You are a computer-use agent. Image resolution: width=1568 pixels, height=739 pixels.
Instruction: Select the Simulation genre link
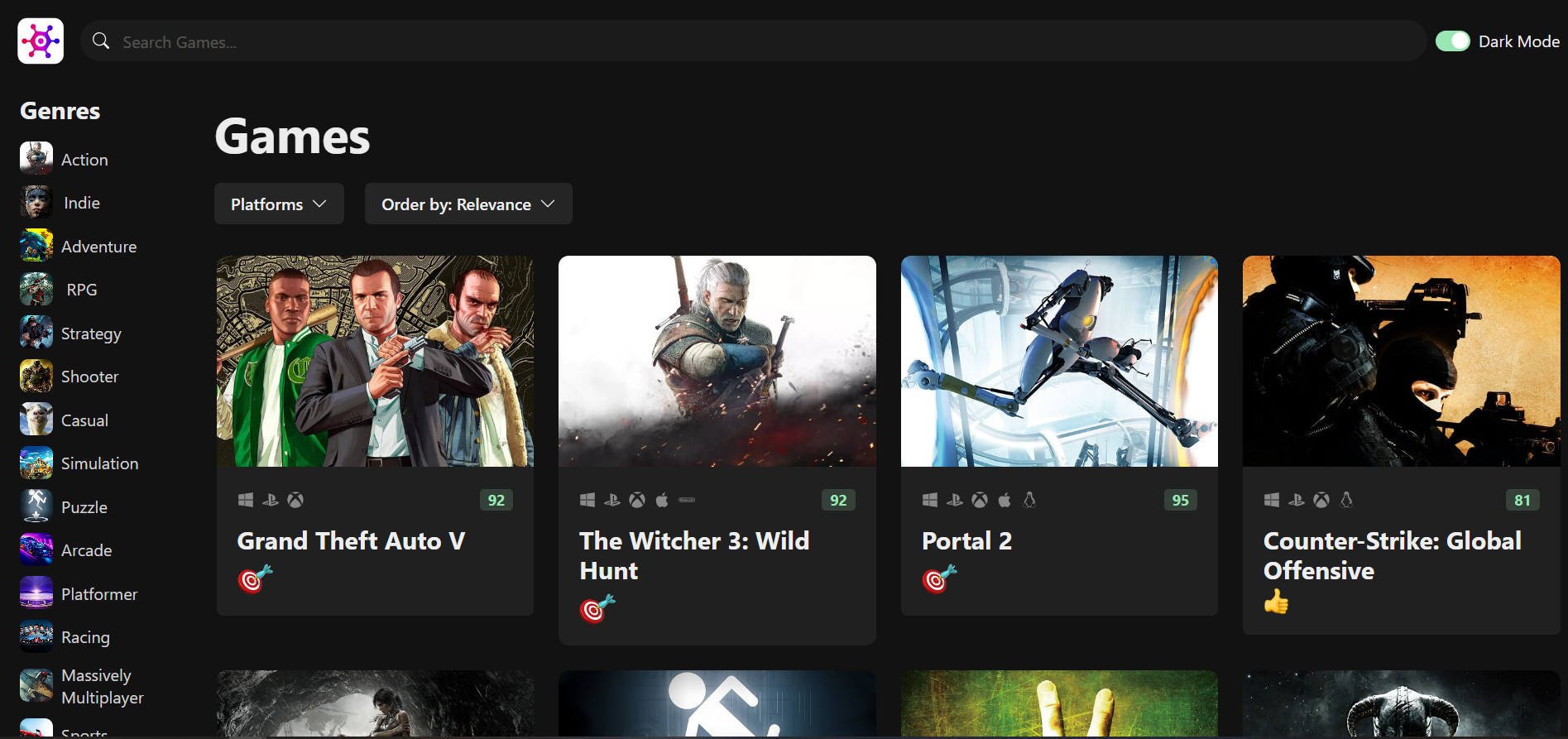pos(99,463)
